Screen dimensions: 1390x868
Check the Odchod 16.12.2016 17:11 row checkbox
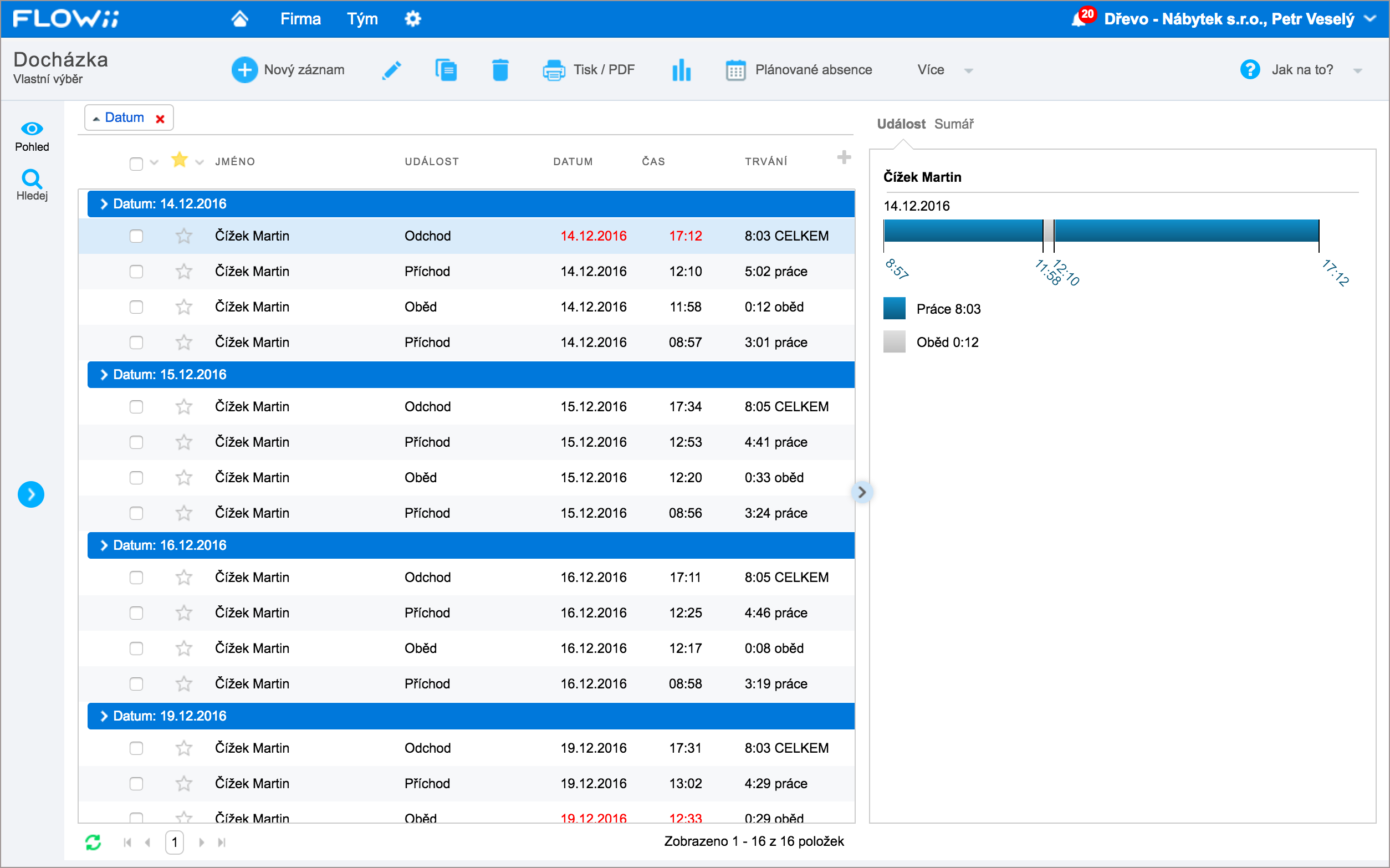pyautogui.click(x=136, y=578)
